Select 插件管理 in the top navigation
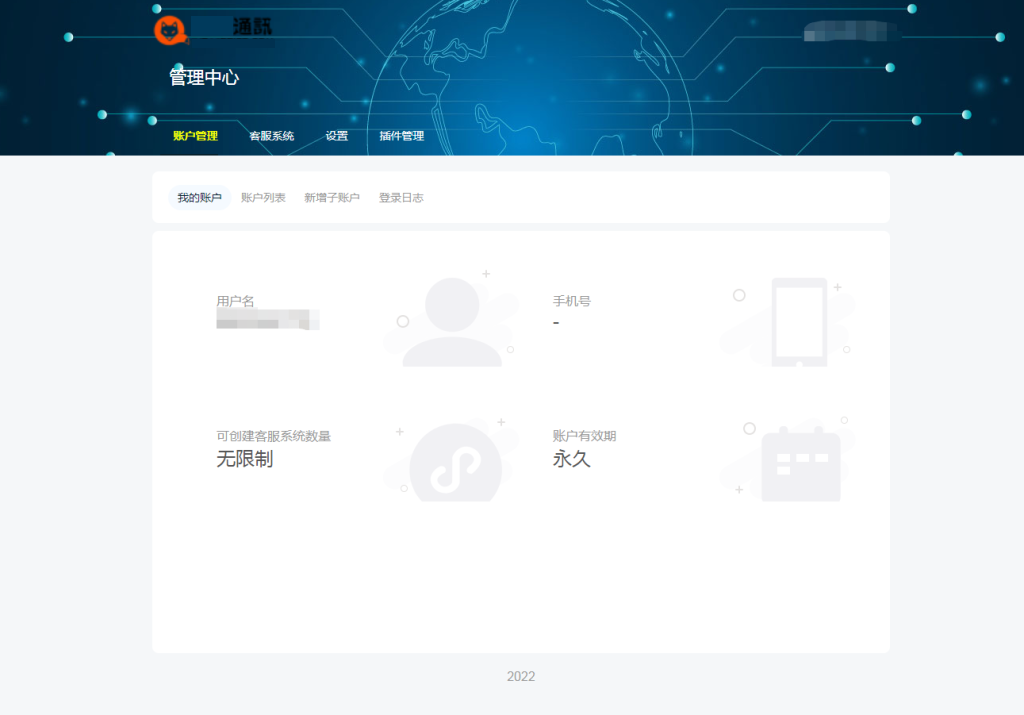Screen dimensions: 1024x715 [x=401, y=136]
